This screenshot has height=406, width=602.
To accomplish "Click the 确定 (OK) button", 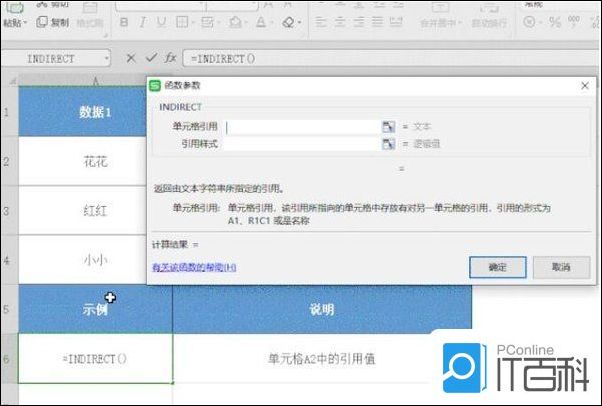I will 498,267.
